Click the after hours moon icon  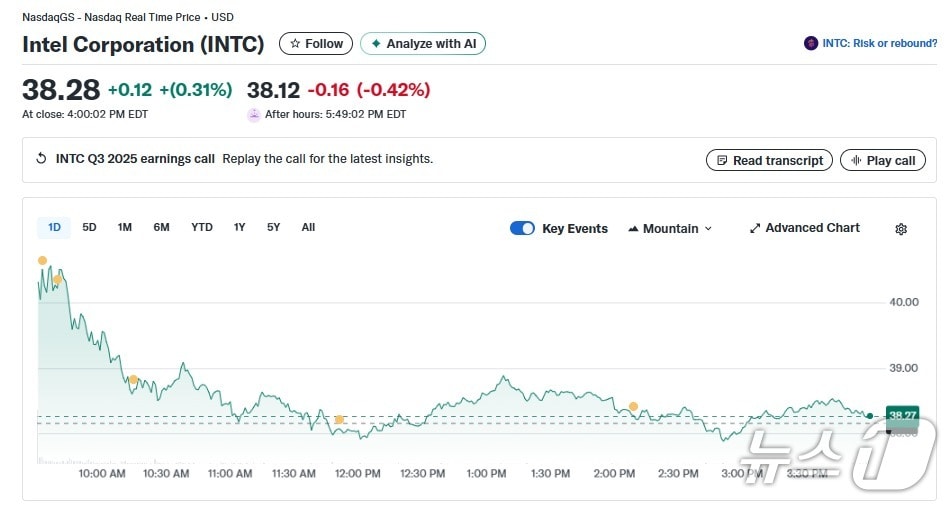[254, 115]
